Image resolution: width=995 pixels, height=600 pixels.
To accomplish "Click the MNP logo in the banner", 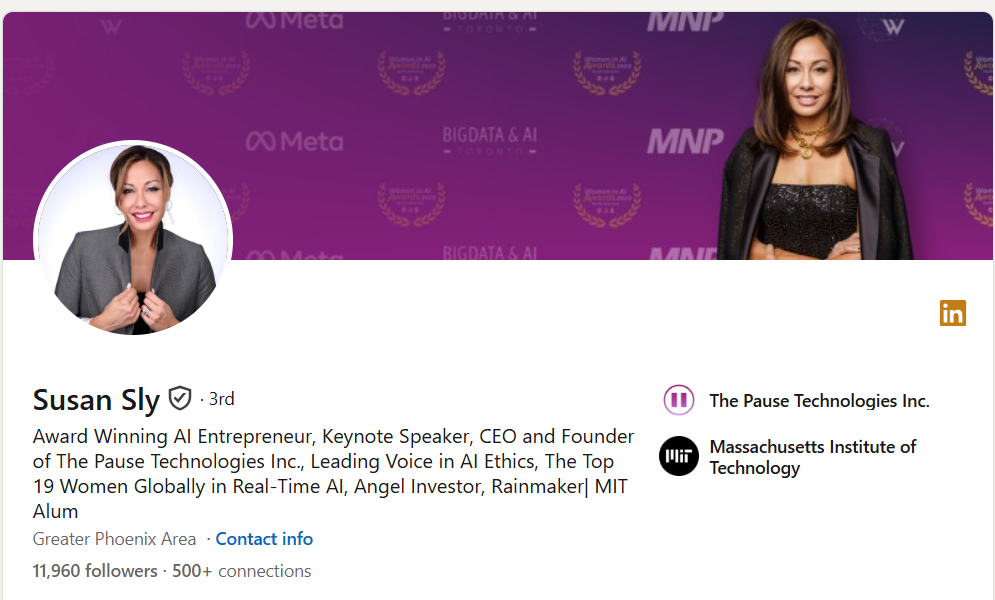I will [x=685, y=141].
